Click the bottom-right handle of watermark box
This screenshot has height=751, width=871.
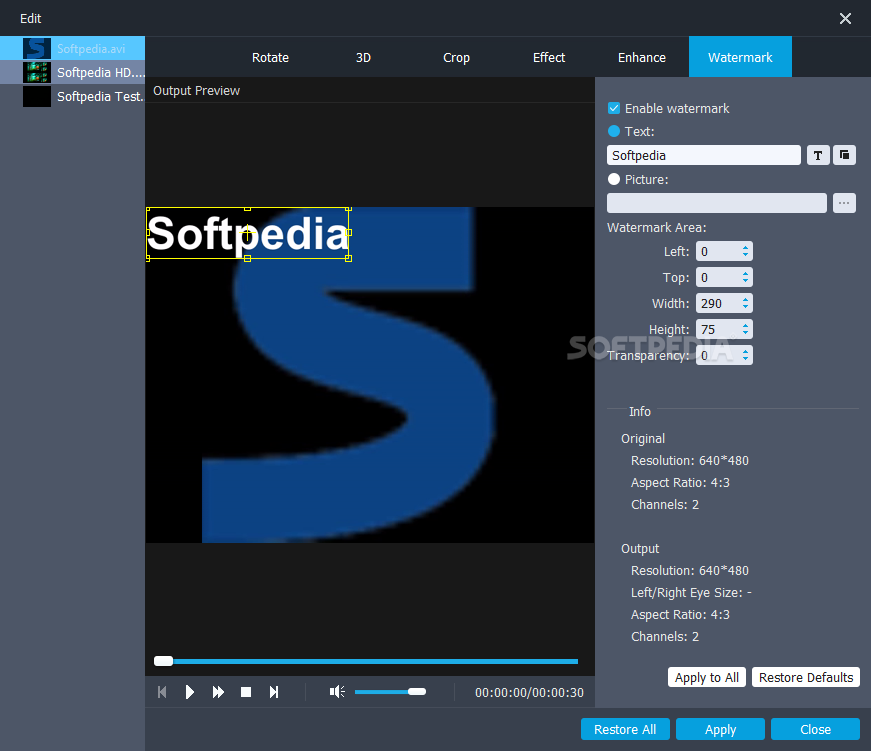pyautogui.click(x=348, y=258)
